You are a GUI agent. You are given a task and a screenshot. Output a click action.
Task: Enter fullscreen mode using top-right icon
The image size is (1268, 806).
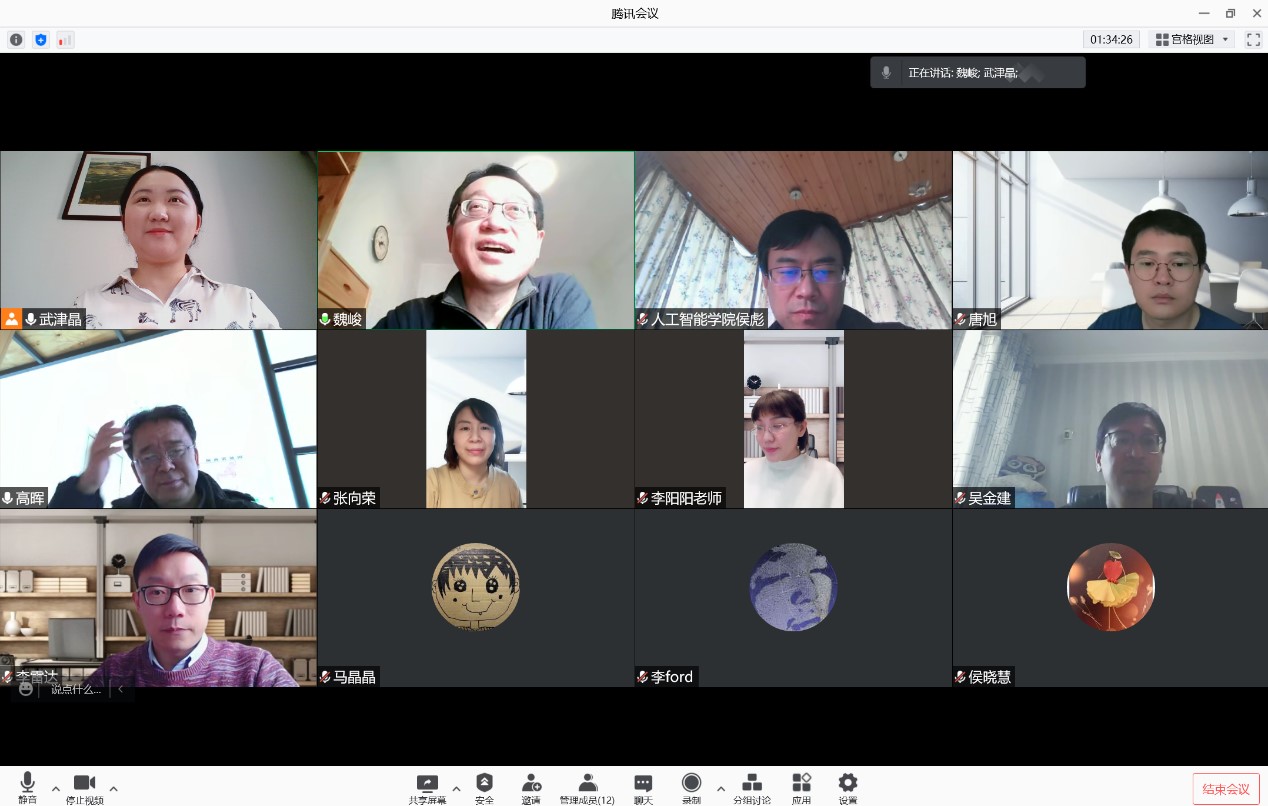(x=1253, y=40)
